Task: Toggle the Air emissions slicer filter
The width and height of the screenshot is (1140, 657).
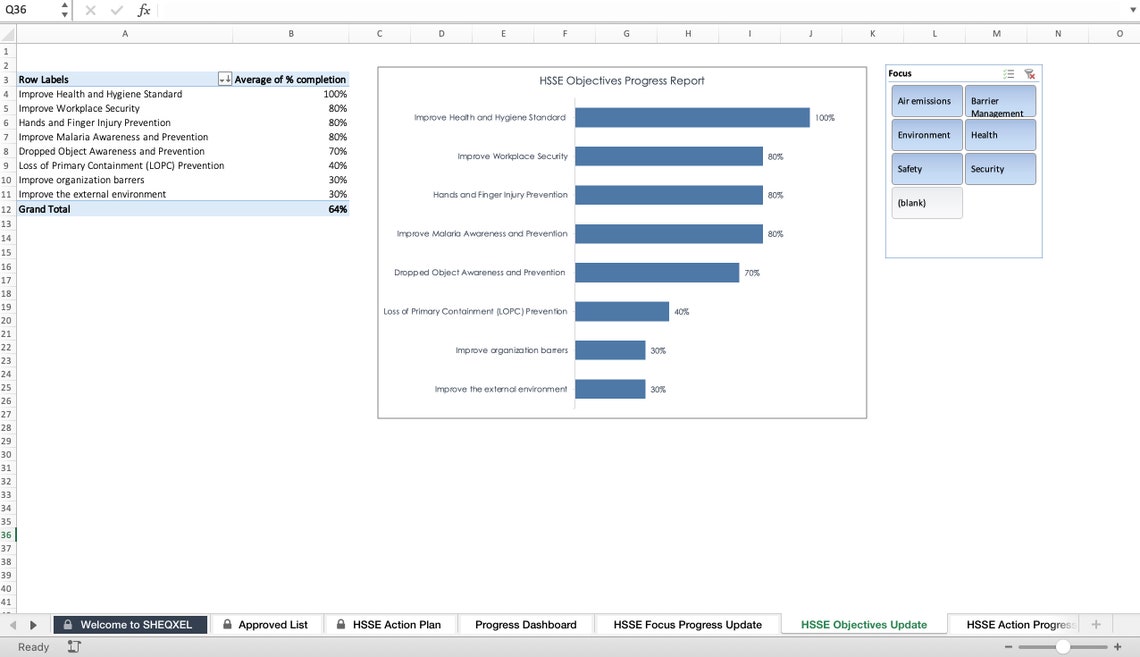Action: 926,100
